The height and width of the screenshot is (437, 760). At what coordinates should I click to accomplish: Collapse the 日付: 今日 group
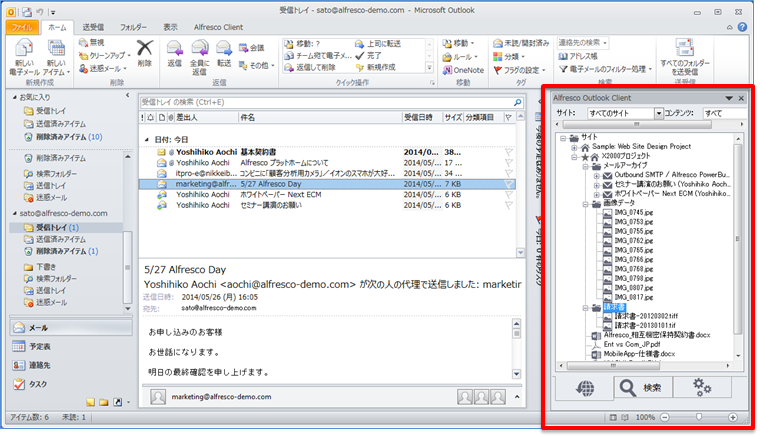(147, 140)
